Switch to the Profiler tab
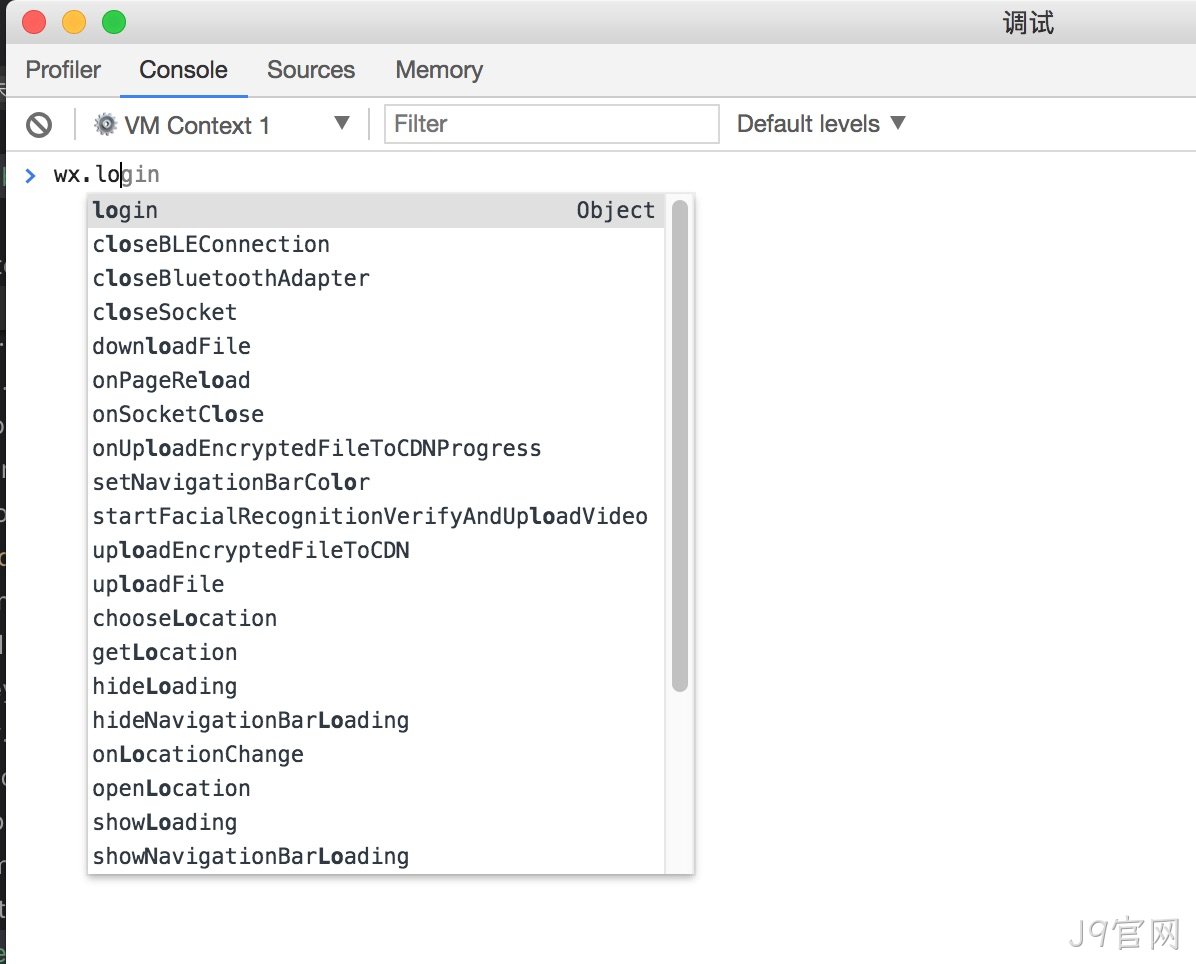1196x964 pixels. pyautogui.click(x=63, y=69)
